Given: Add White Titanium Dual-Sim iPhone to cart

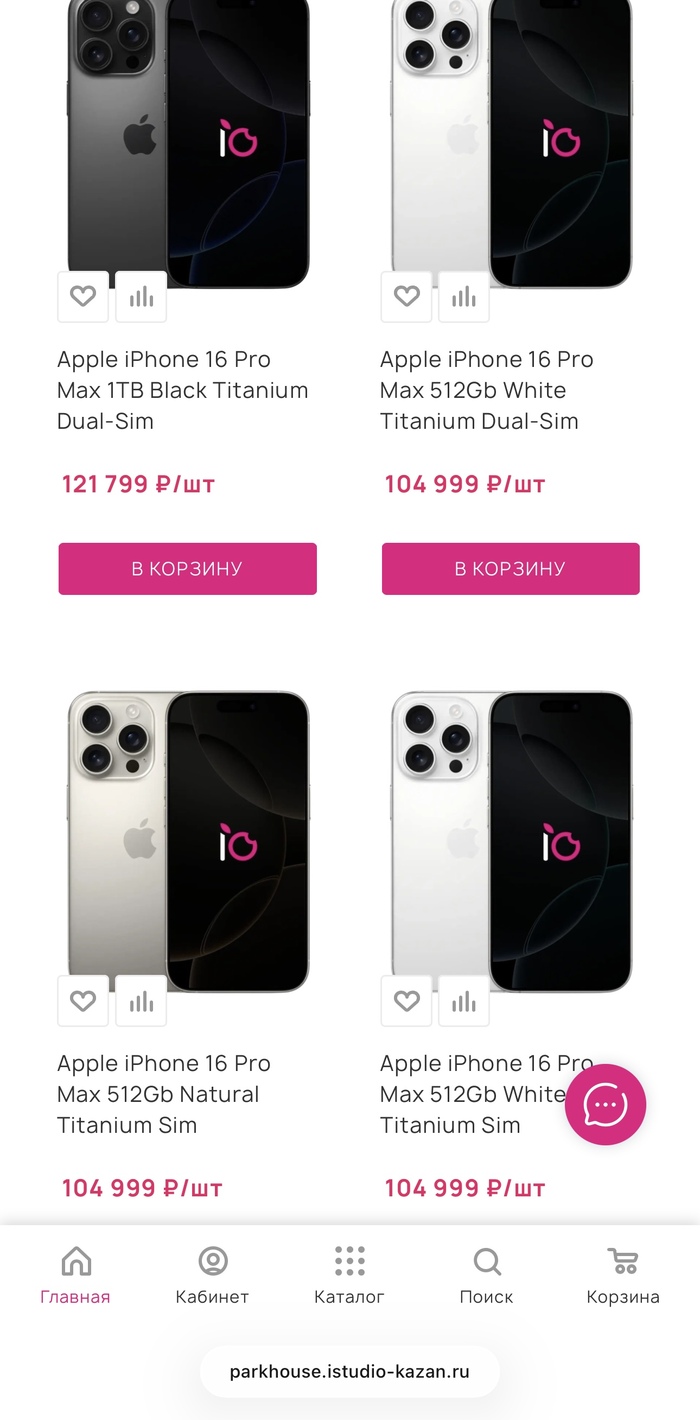Looking at the screenshot, I should (510, 569).
